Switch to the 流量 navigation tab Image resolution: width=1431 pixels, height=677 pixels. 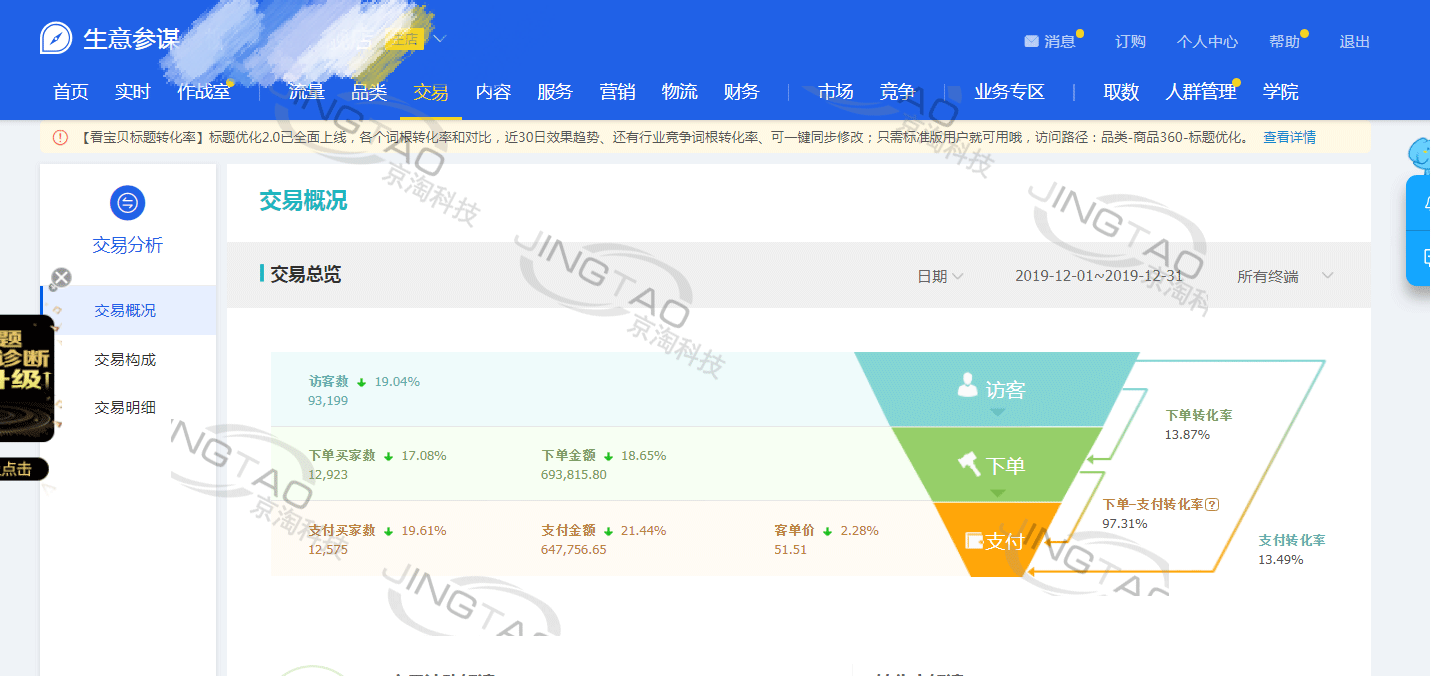(x=306, y=92)
